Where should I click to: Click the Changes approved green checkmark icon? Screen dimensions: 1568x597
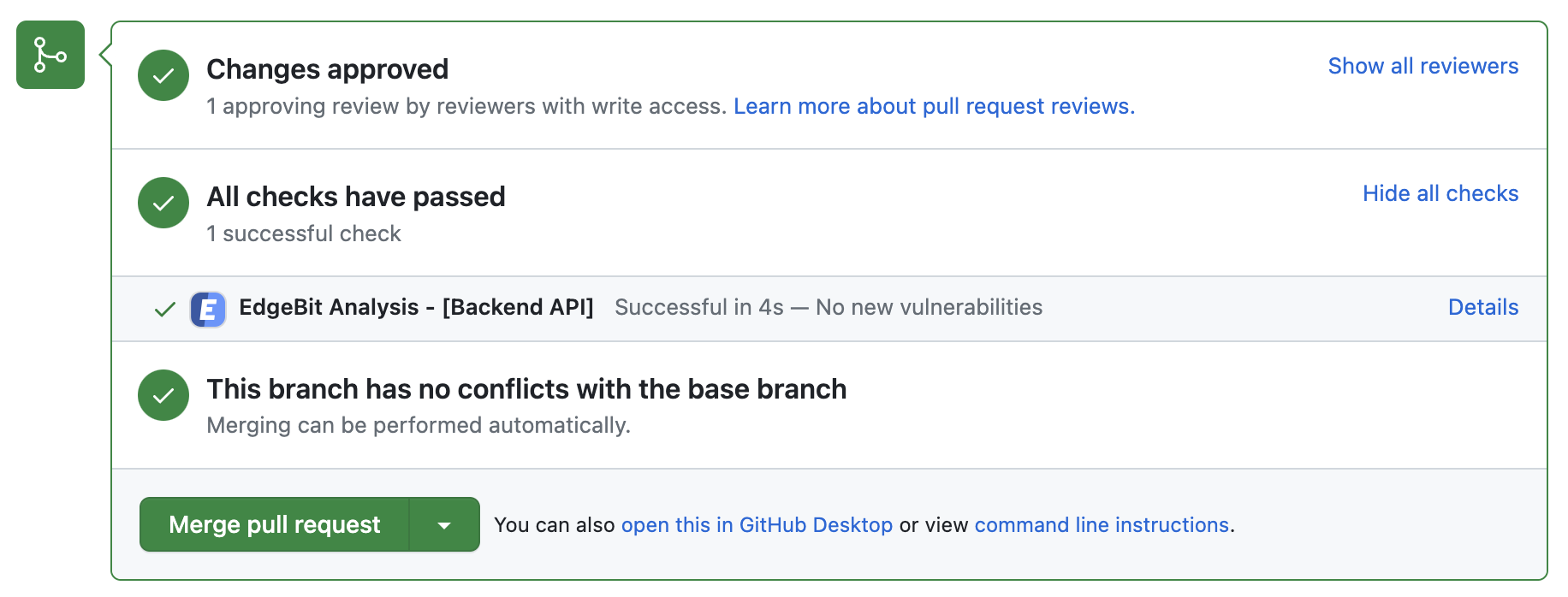pyautogui.click(x=163, y=75)
